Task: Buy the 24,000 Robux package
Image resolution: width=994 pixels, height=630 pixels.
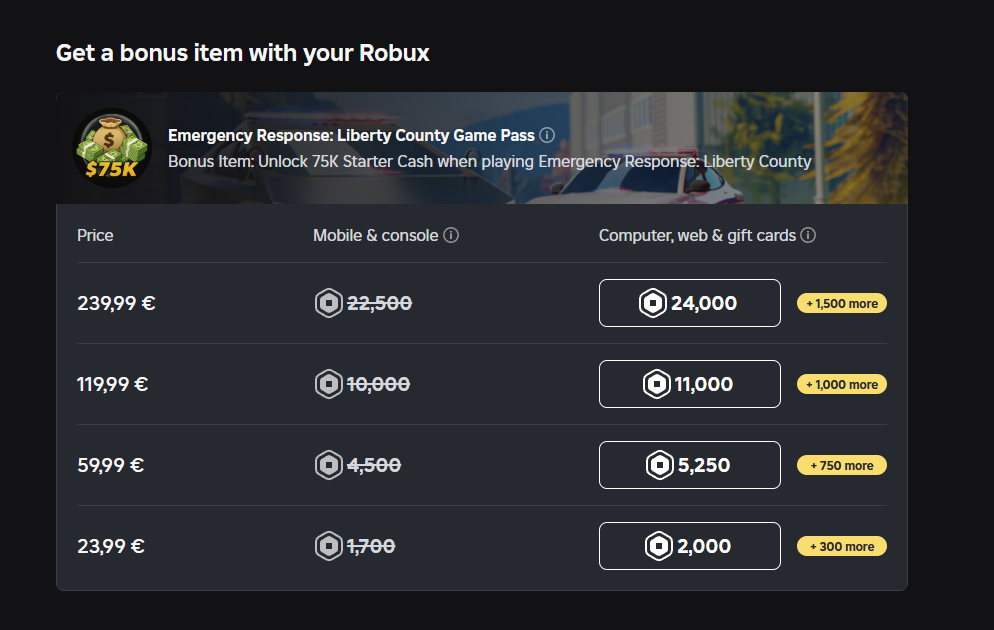Action: point(689,303)
